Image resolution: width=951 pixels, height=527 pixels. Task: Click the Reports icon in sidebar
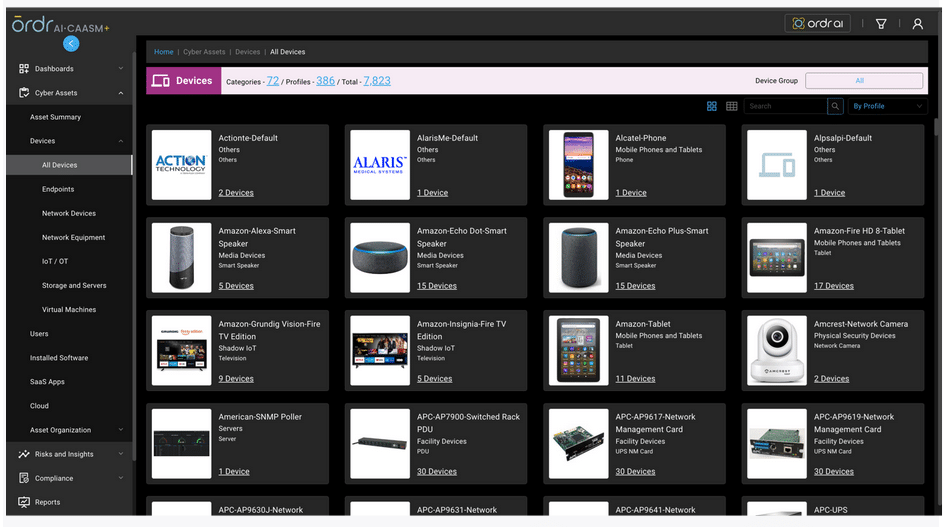[24, 502]
